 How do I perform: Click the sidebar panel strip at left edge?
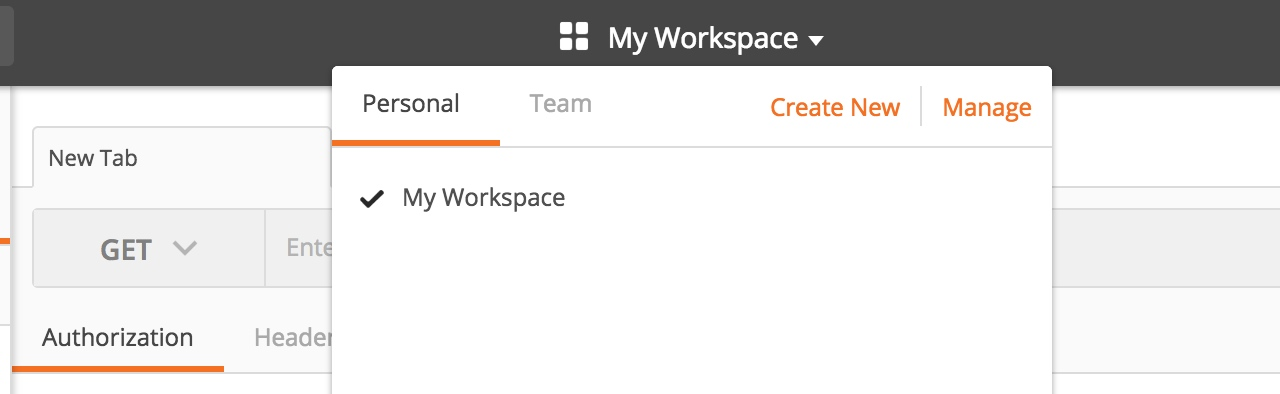coord(5,240)
